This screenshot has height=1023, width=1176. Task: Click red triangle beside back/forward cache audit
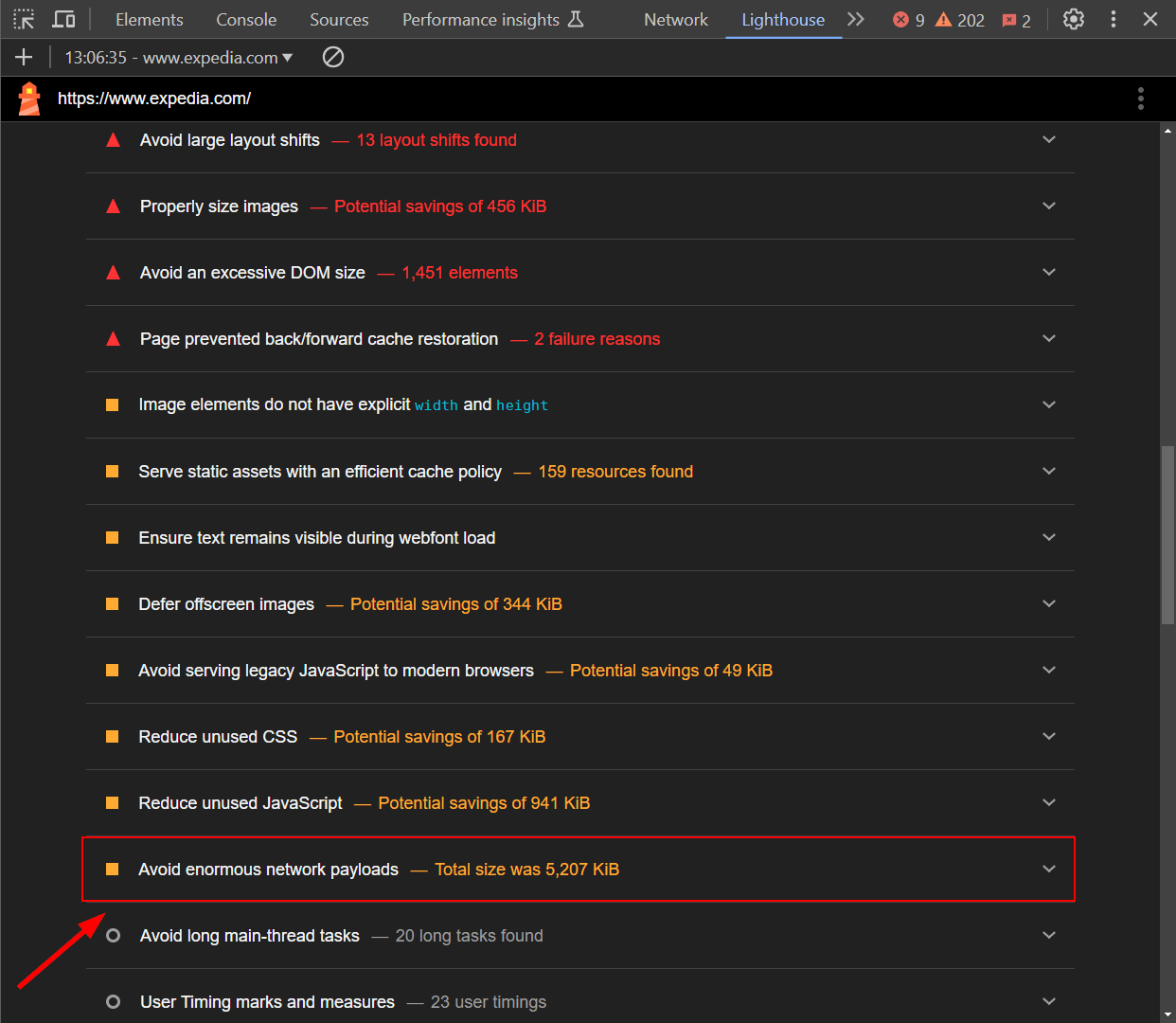tap(114, 339)
